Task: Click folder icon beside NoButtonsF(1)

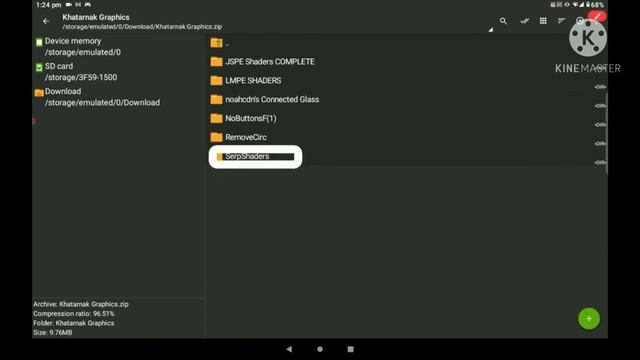Action: [x=216, y=118]
